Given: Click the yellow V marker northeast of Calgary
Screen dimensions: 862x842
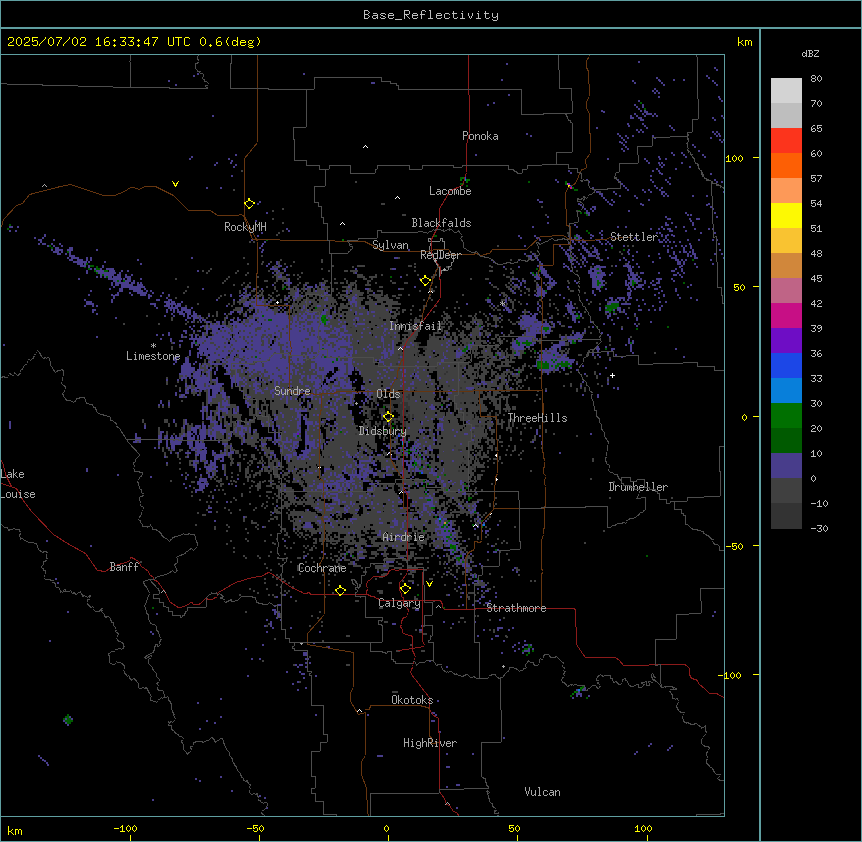Looking at the screenshot, I should click(x=429, y=584).
